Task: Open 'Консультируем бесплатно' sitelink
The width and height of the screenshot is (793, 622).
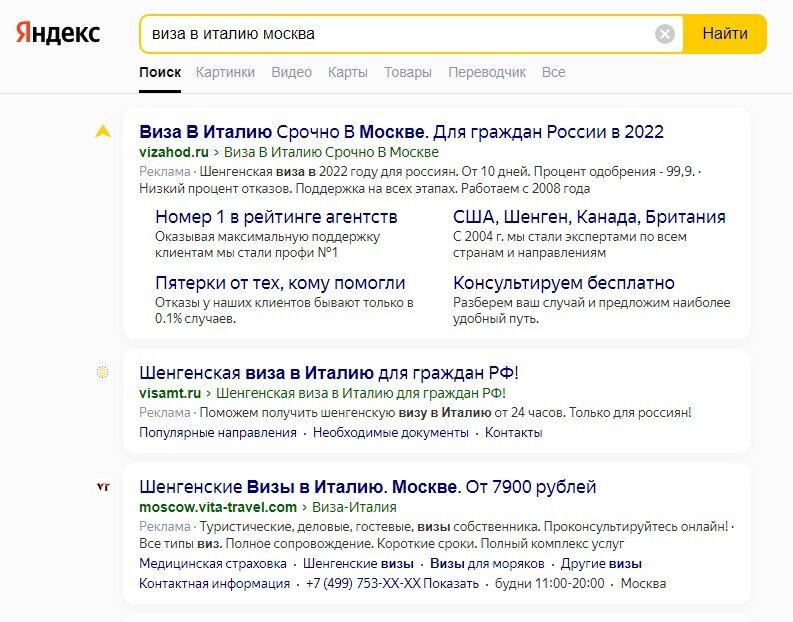Action: [x=563, y=283]
